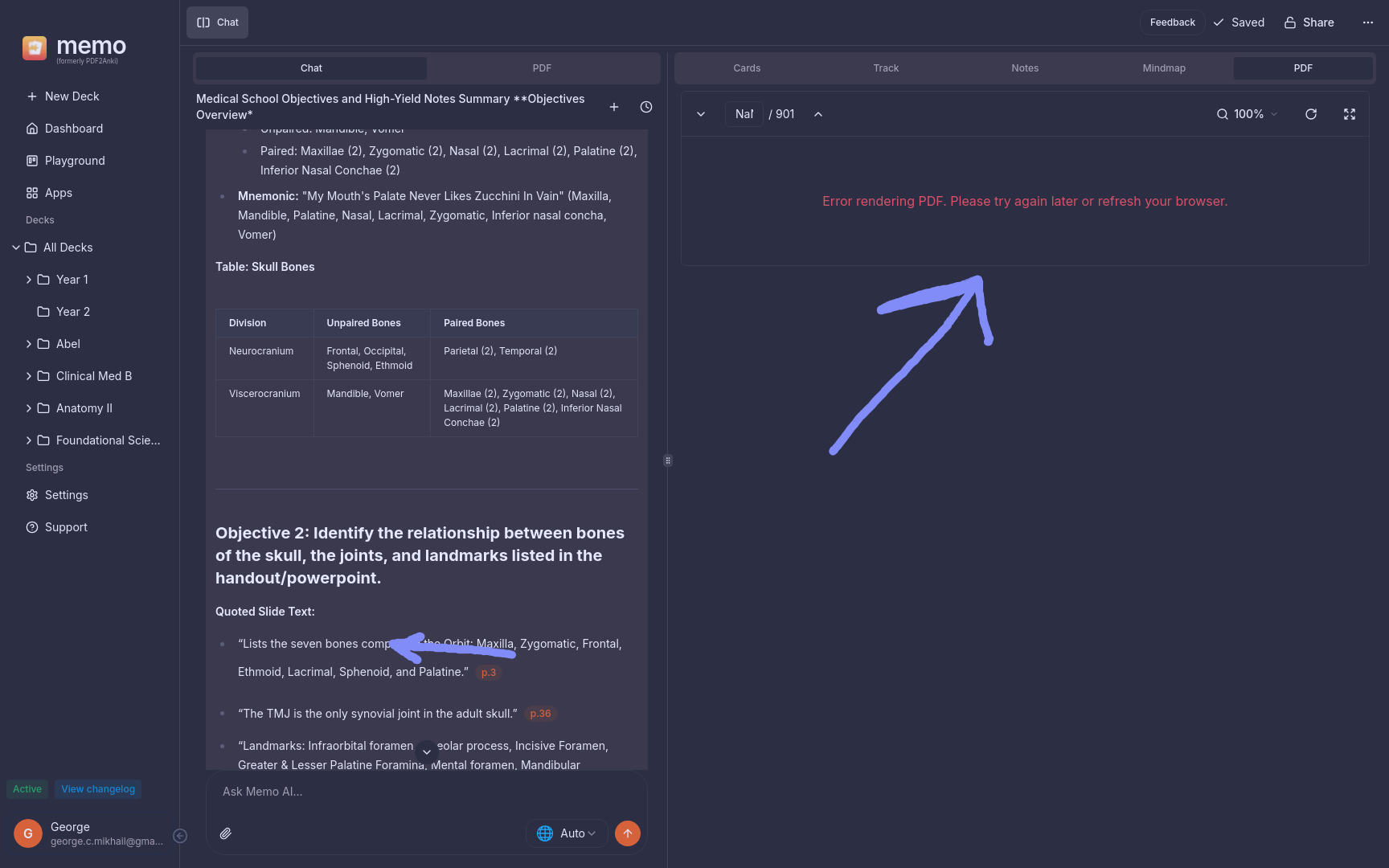Focus the Ask Memo AI input
Viewport: 1389px width, 868px height.
click(x=427, y=792)
